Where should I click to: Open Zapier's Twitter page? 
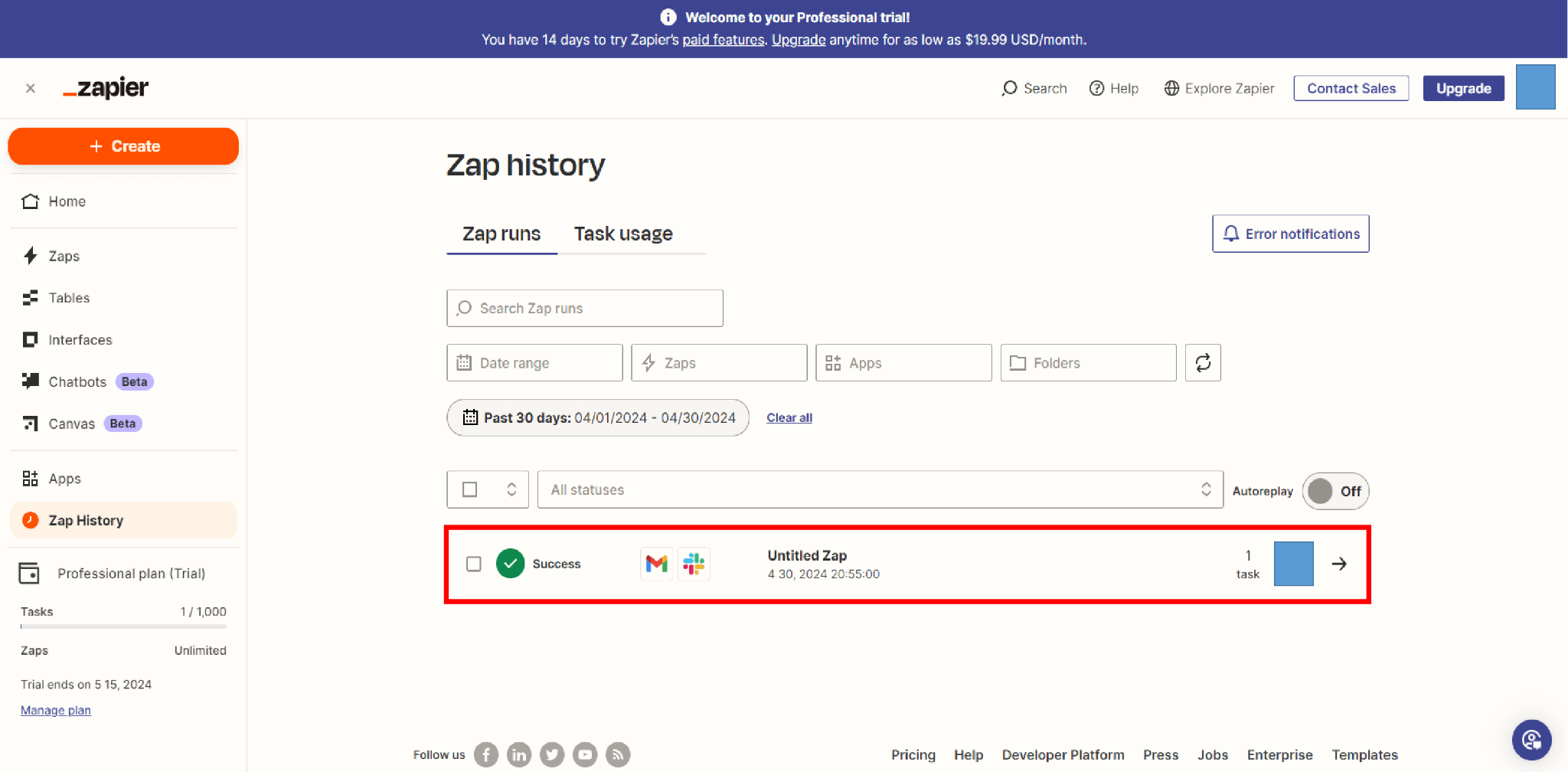click(x=552, y=754)
